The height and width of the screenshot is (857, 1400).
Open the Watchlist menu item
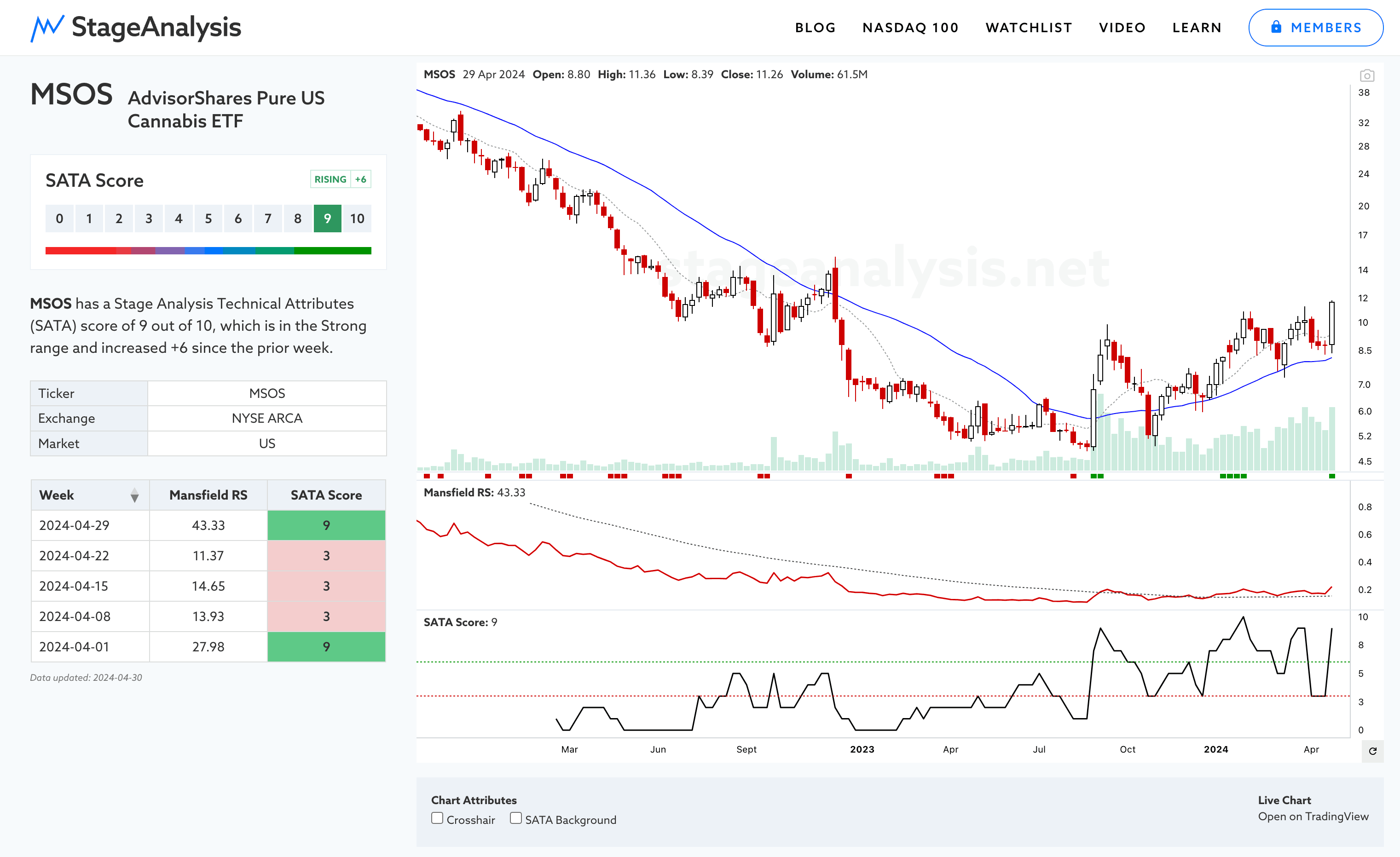coord(1029,28)
